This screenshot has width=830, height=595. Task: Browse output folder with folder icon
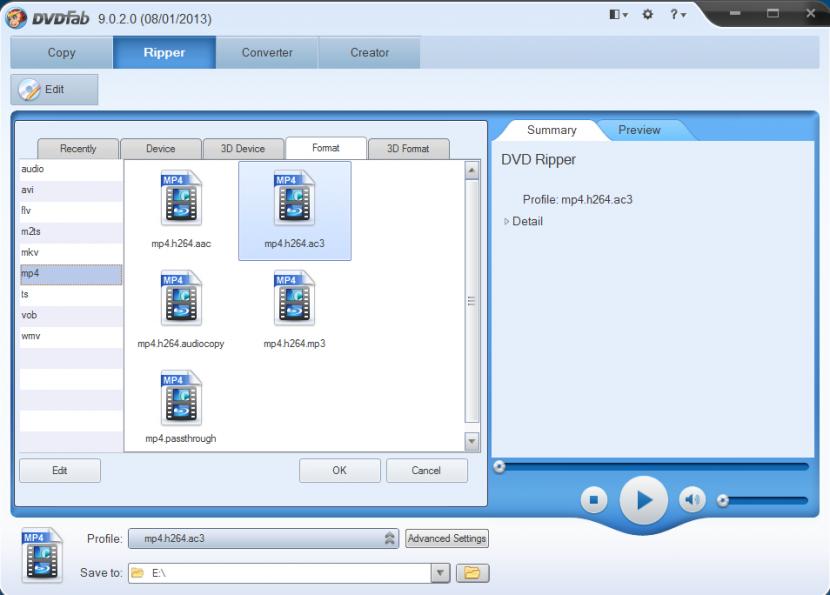(x=473, y=573)
